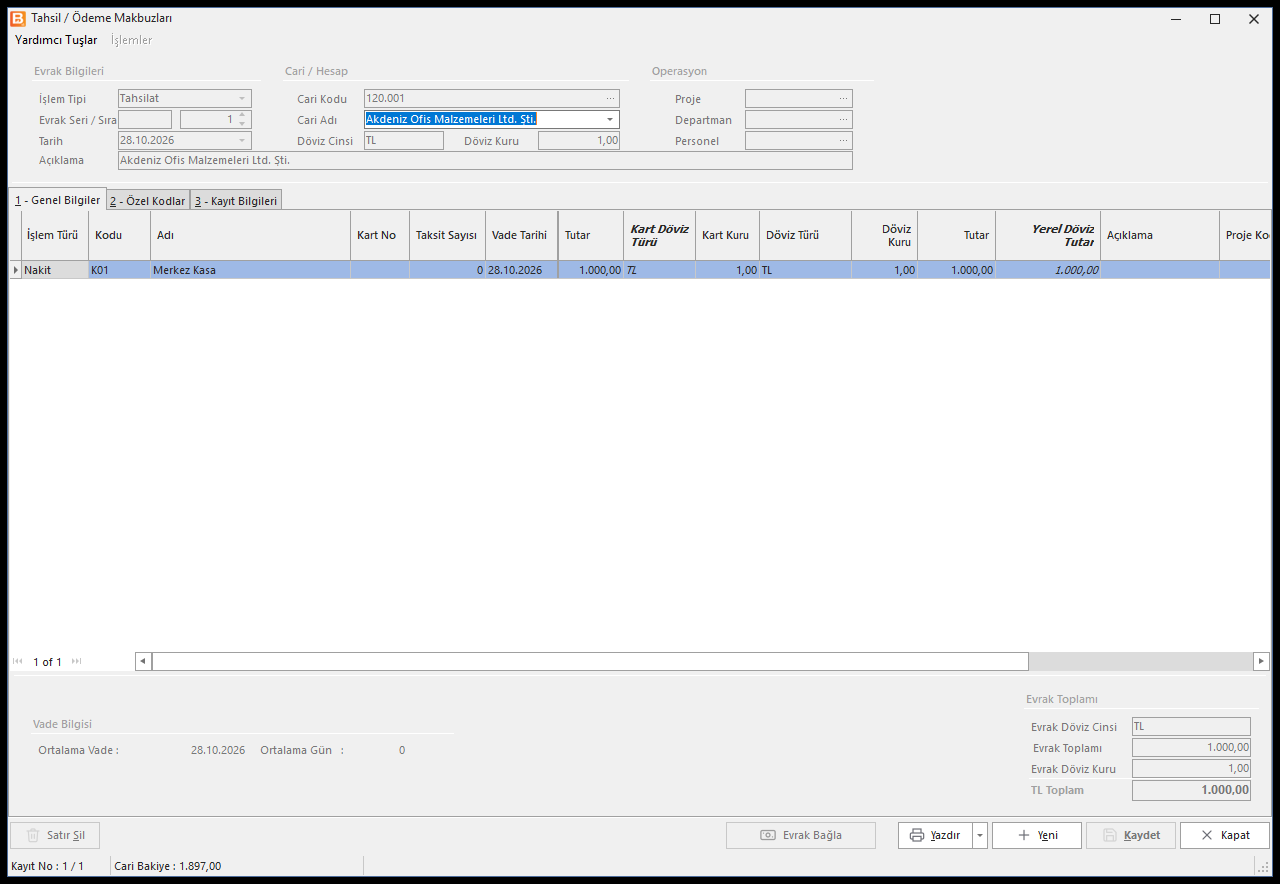1280x884 pixels.
Task: Click the grid scrollbar left arrow
Action: (x=143, y=661)
